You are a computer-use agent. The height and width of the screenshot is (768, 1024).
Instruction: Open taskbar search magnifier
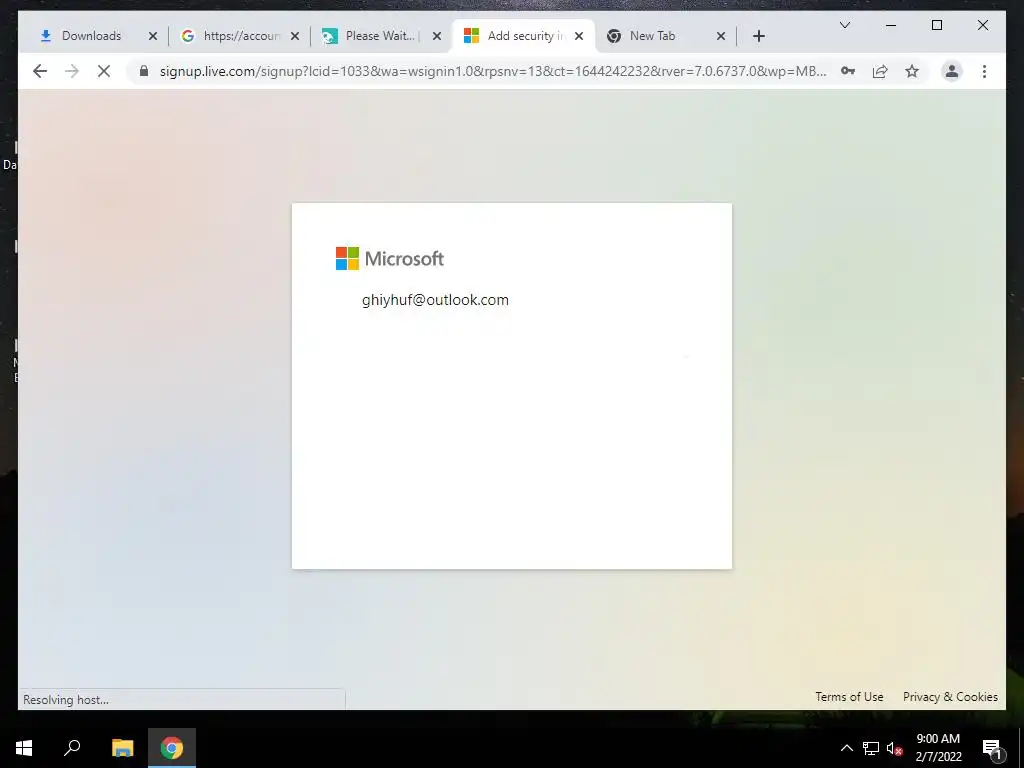(x=72, y=748)
